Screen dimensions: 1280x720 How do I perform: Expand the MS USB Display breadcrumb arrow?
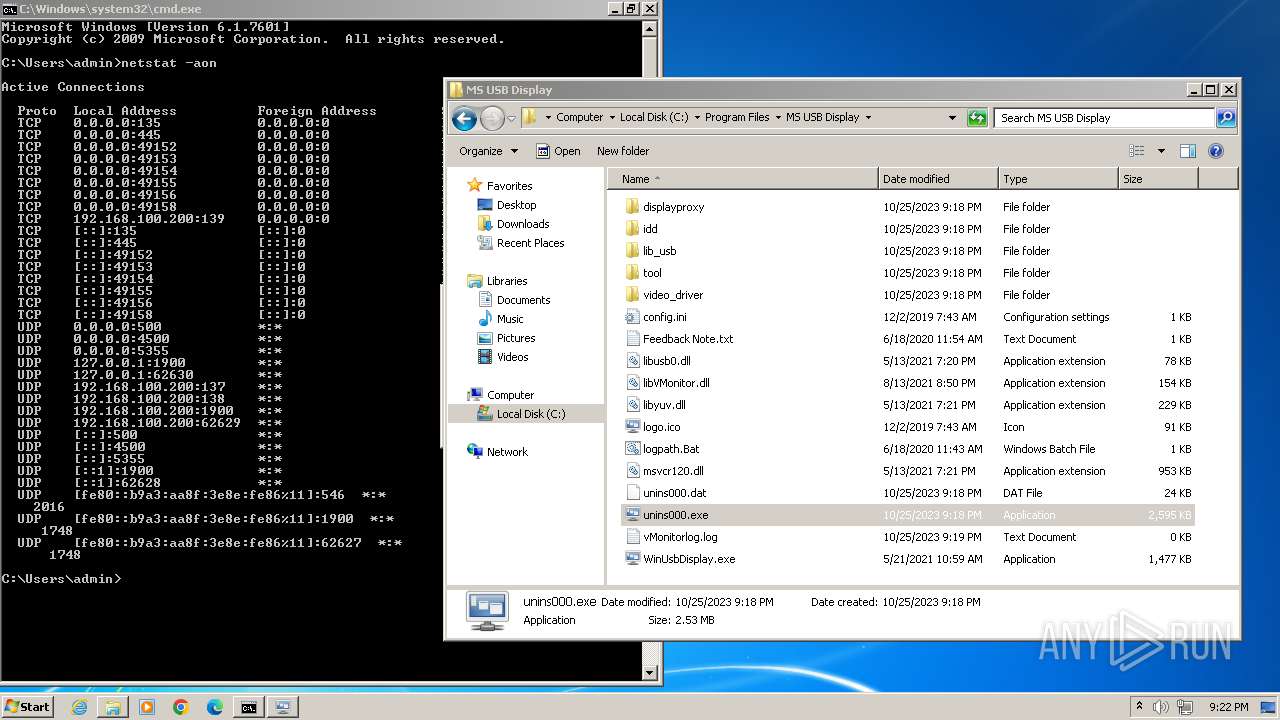pos(868,117)
